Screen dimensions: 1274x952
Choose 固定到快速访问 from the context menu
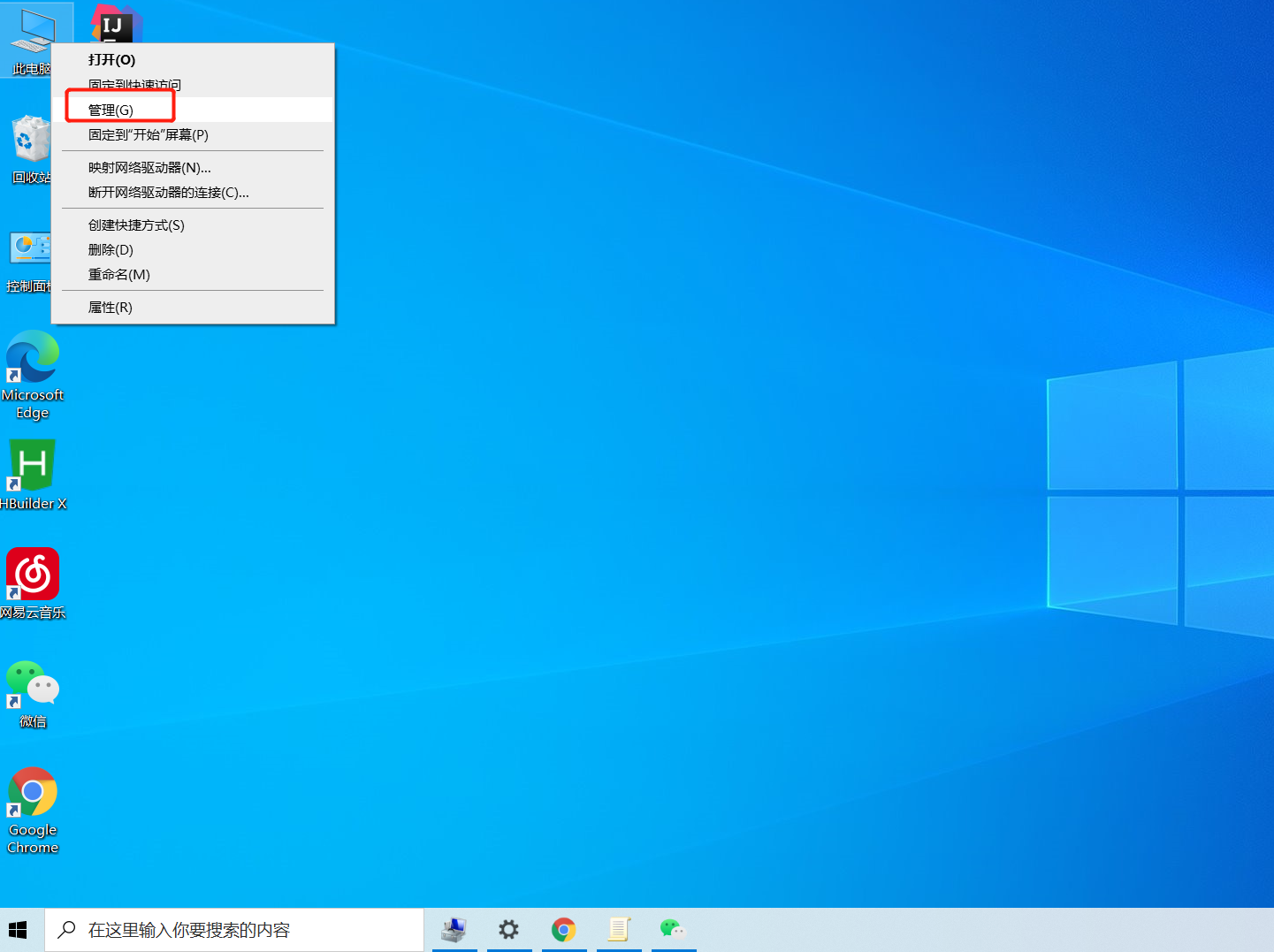click(x=193, y=85)
